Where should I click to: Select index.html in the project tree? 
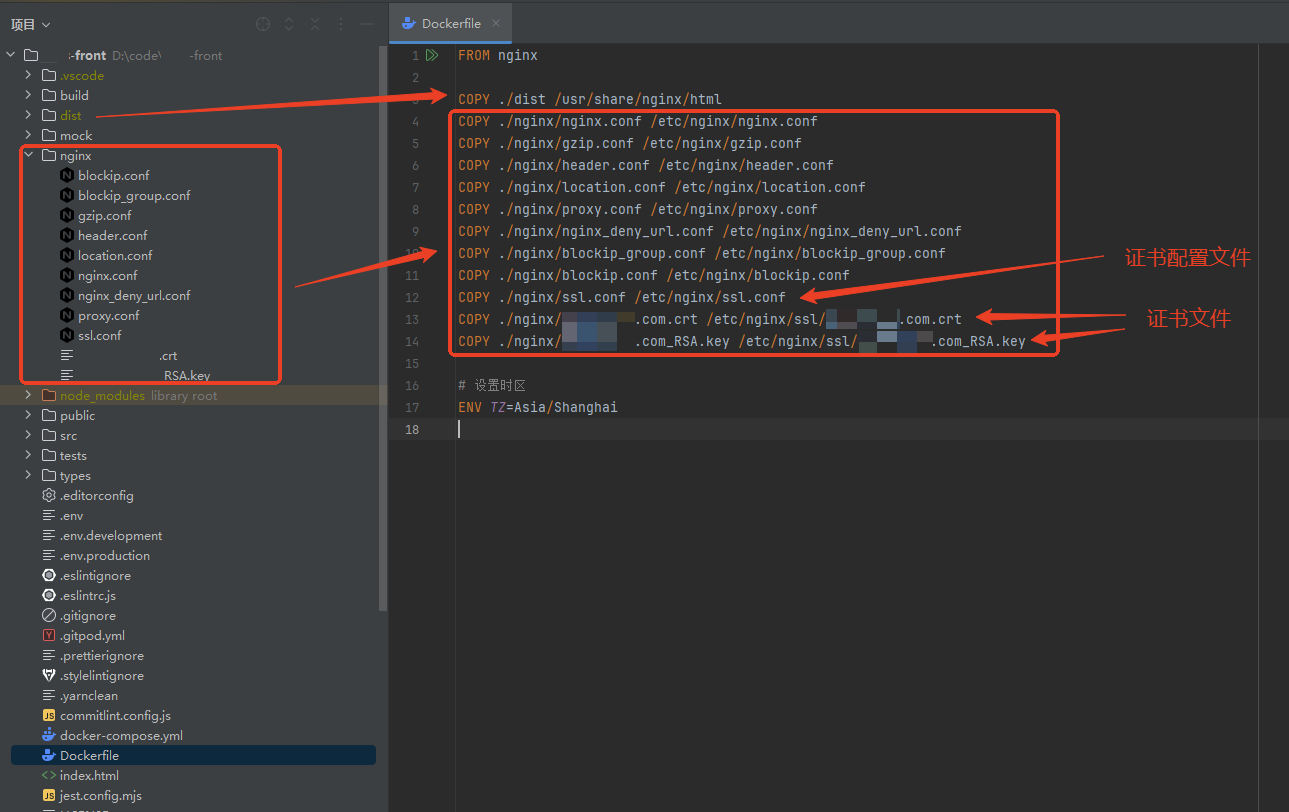pos(89,775)
